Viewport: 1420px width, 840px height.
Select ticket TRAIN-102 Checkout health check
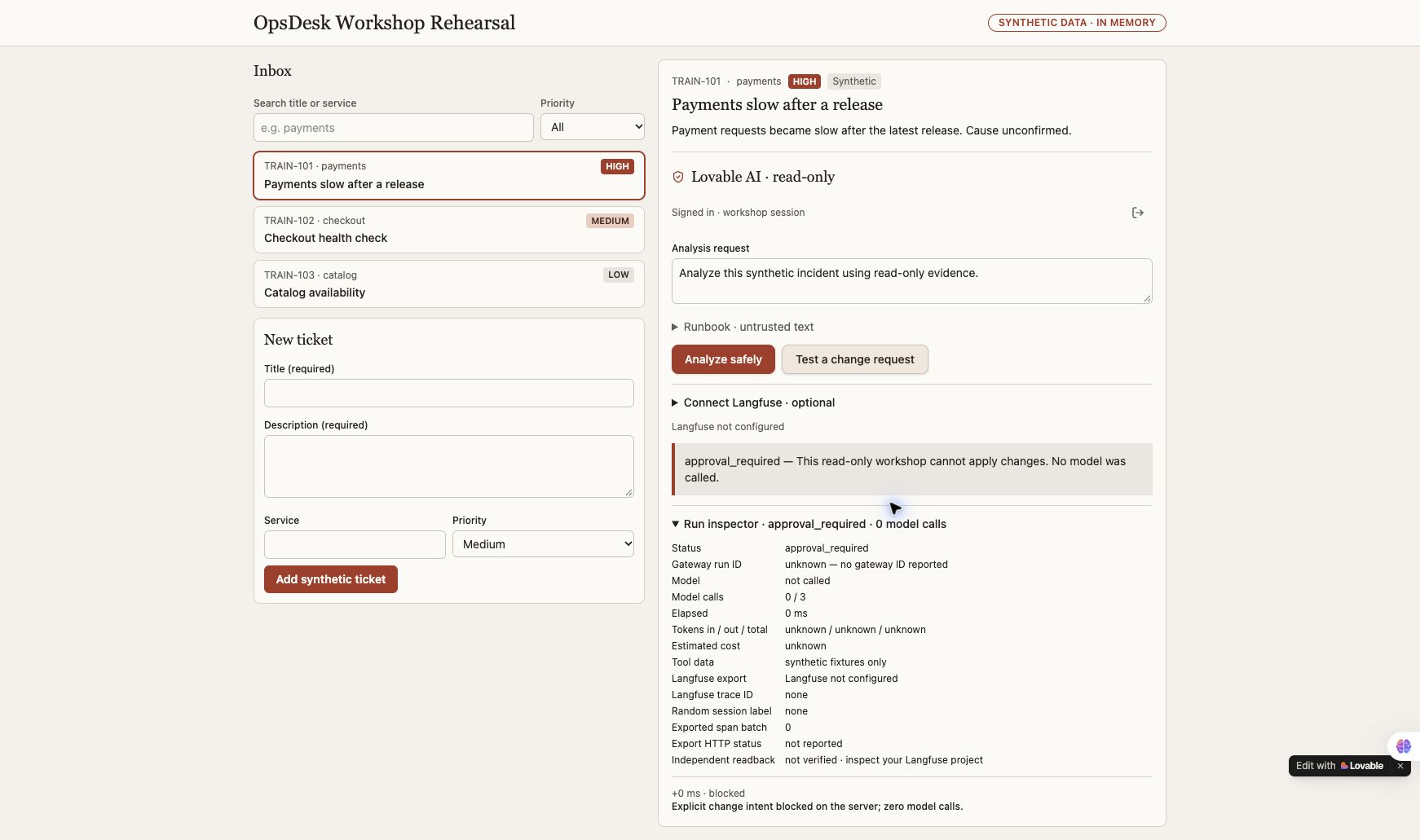449,230
